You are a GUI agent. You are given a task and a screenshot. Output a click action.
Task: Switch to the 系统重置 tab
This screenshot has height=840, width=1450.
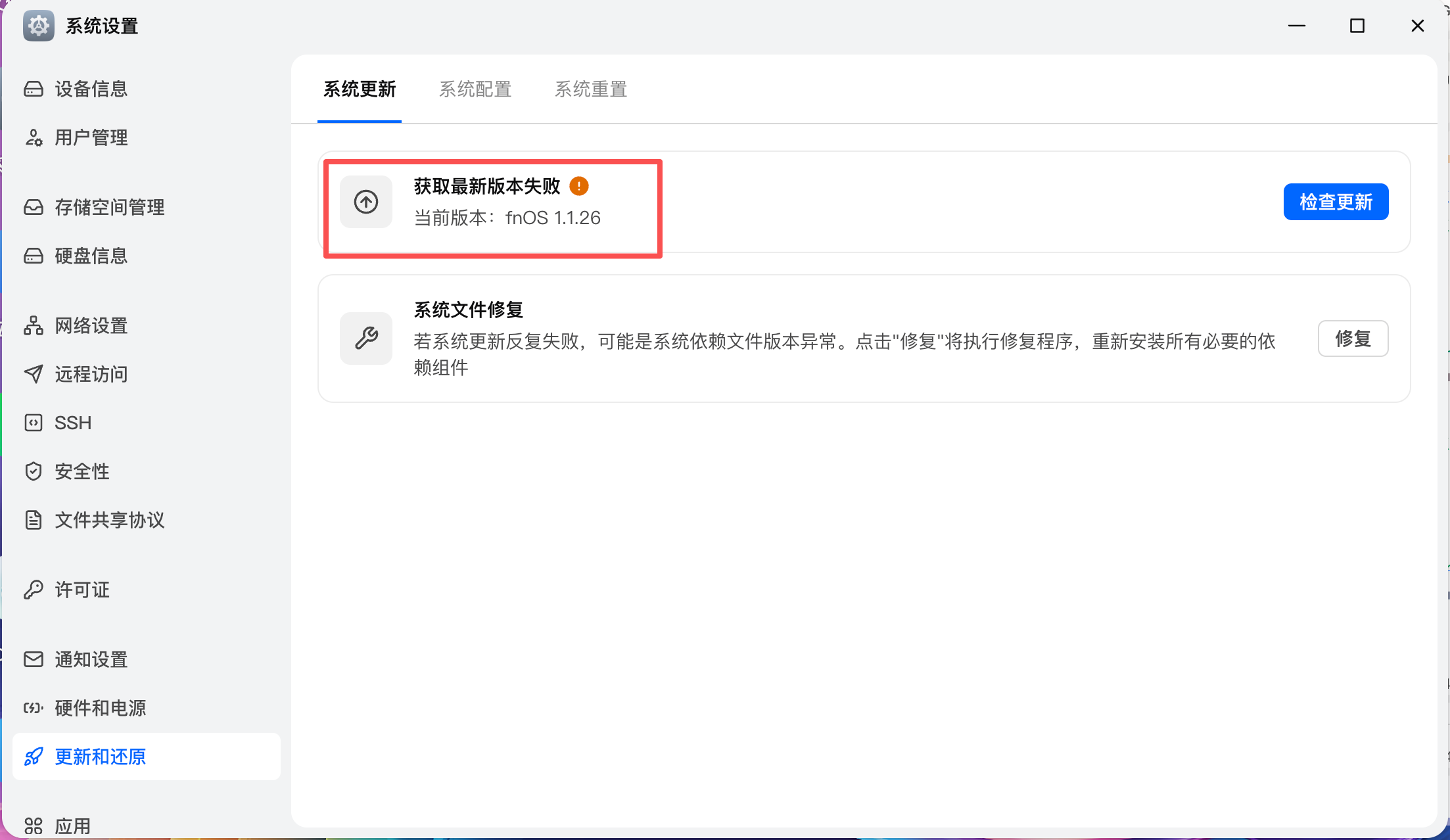coord(591,89)
